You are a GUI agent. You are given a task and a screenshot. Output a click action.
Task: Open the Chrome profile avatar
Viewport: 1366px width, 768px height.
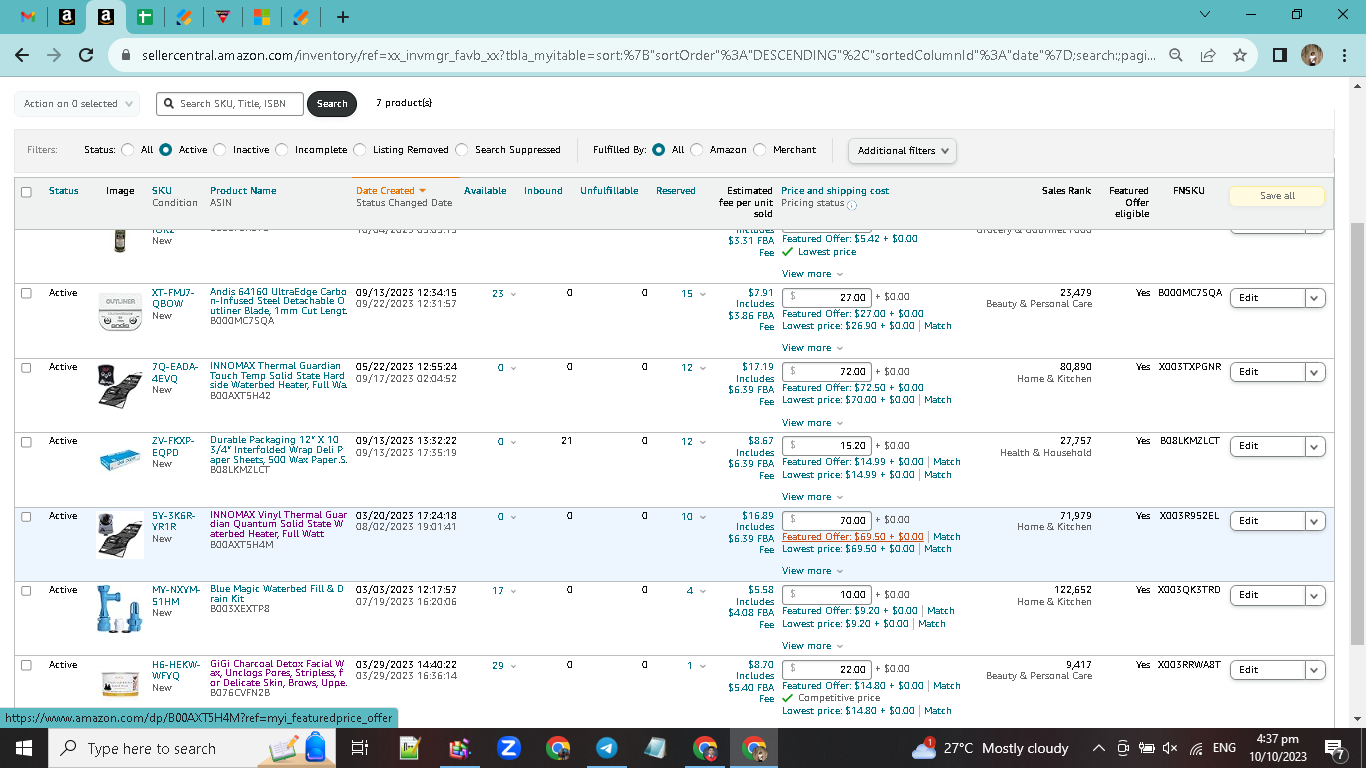1312,55
